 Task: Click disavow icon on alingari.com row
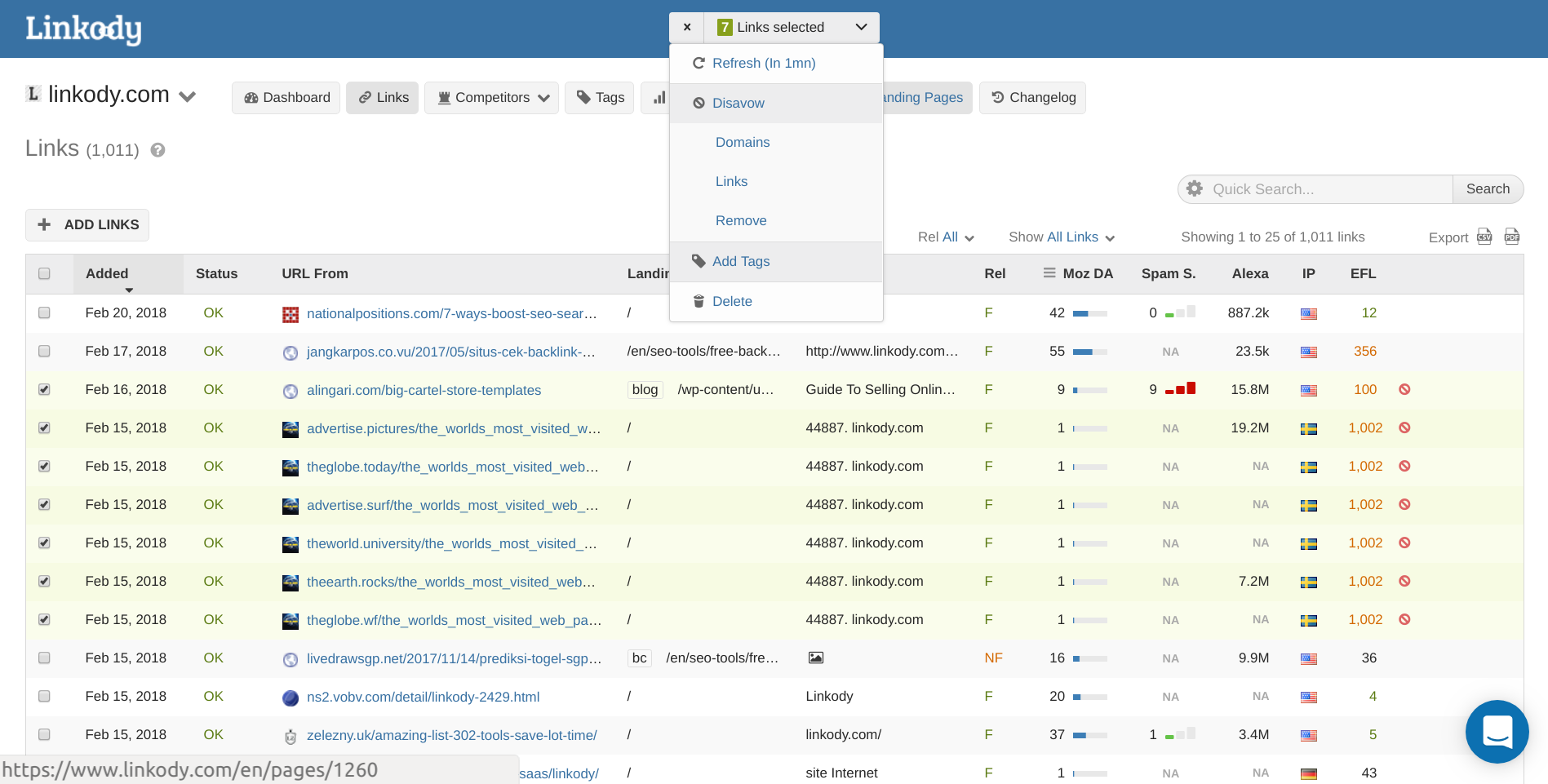(x=1404, y=389)
